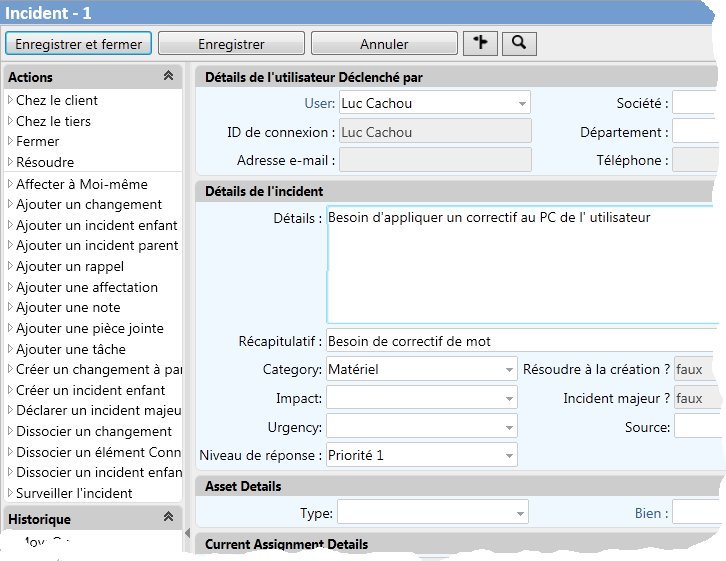This screenshot has width=726, height=561.
Task: Collapse the Actions panel with chevron icon
Action: pyautogui.click(x=169, y=76)
